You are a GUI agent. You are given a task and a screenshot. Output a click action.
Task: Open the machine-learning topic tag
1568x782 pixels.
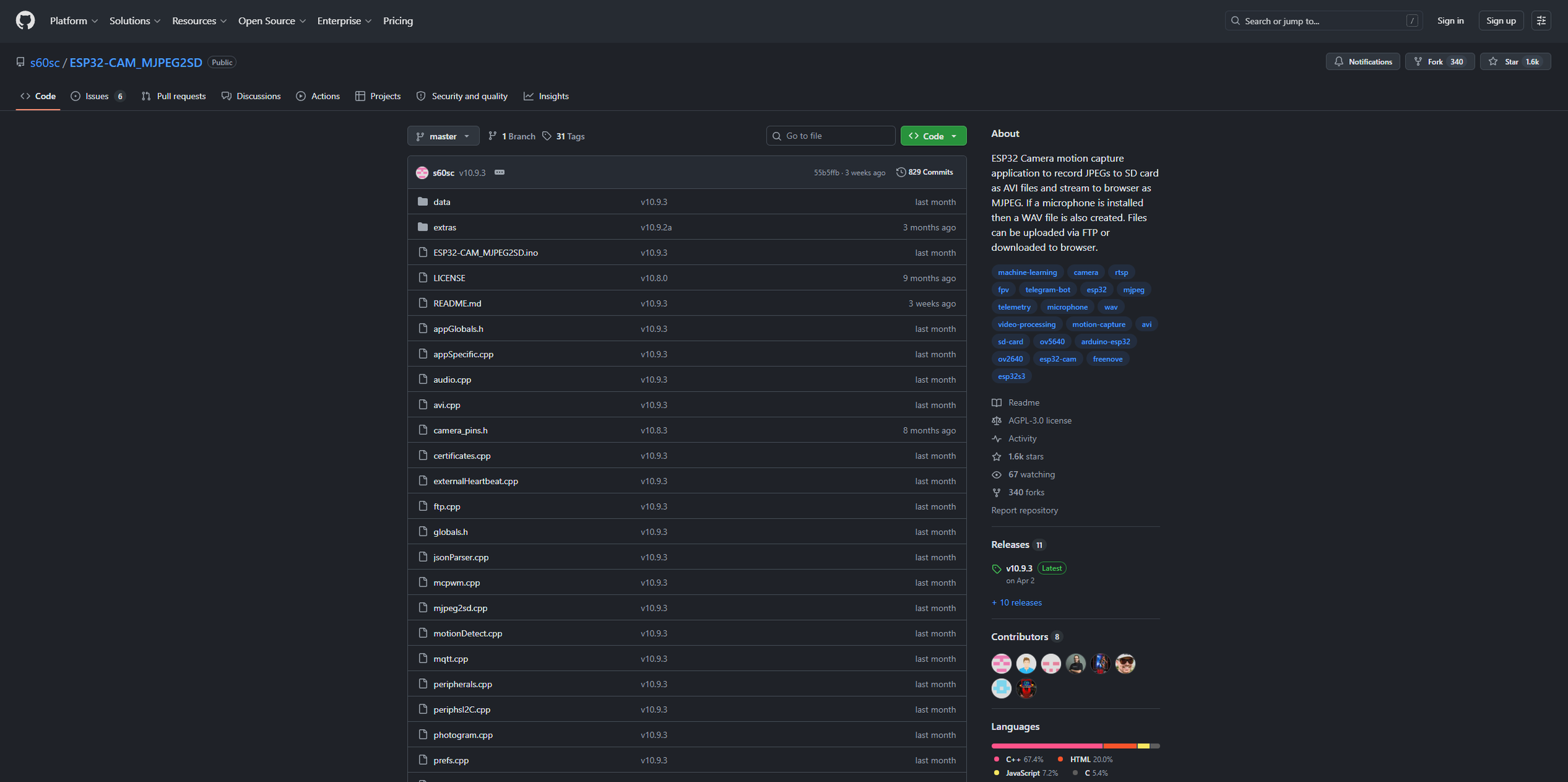click(1027, 272)
